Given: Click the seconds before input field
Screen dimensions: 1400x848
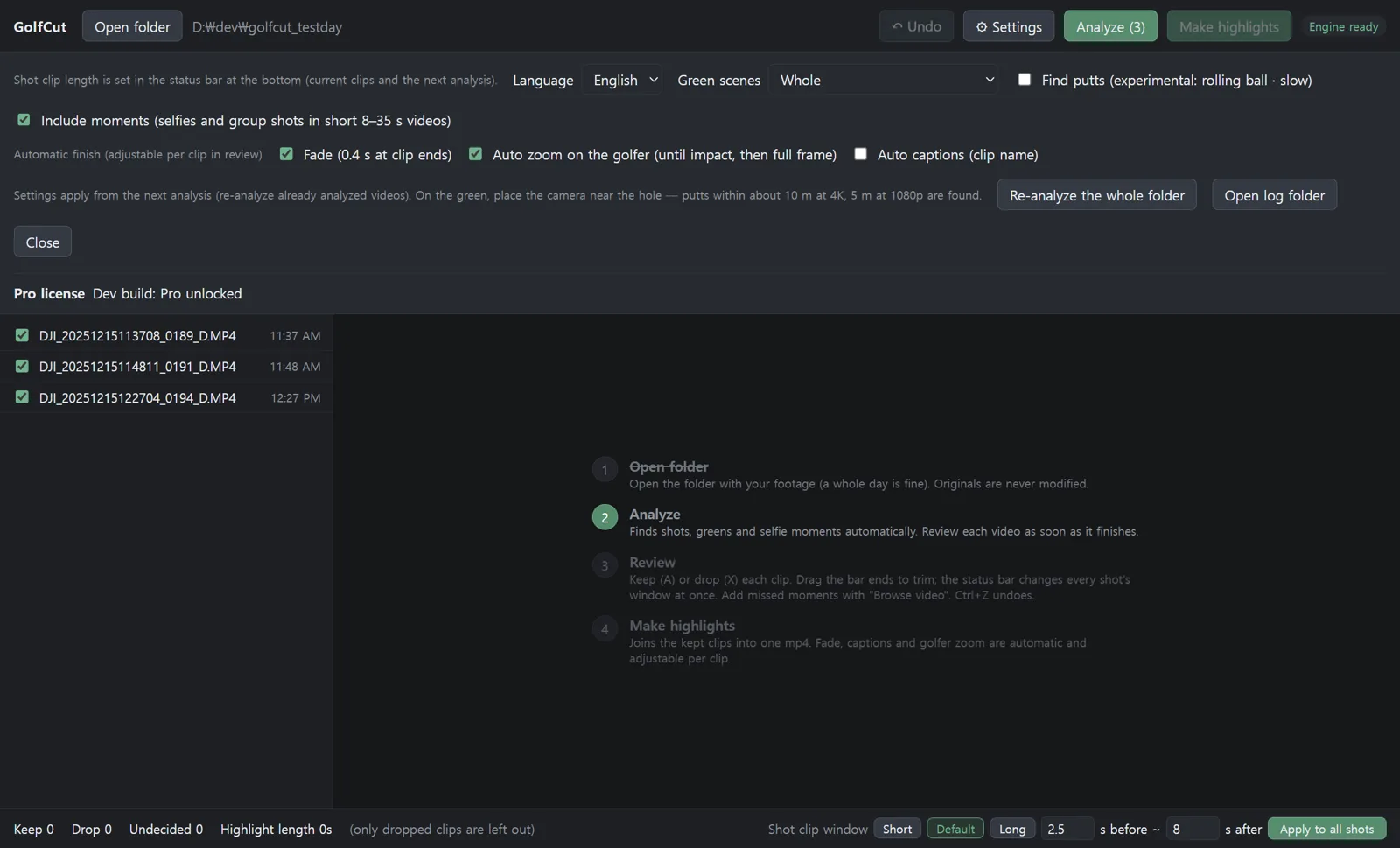Looking at the screenshot, I should pos(1067,829).
